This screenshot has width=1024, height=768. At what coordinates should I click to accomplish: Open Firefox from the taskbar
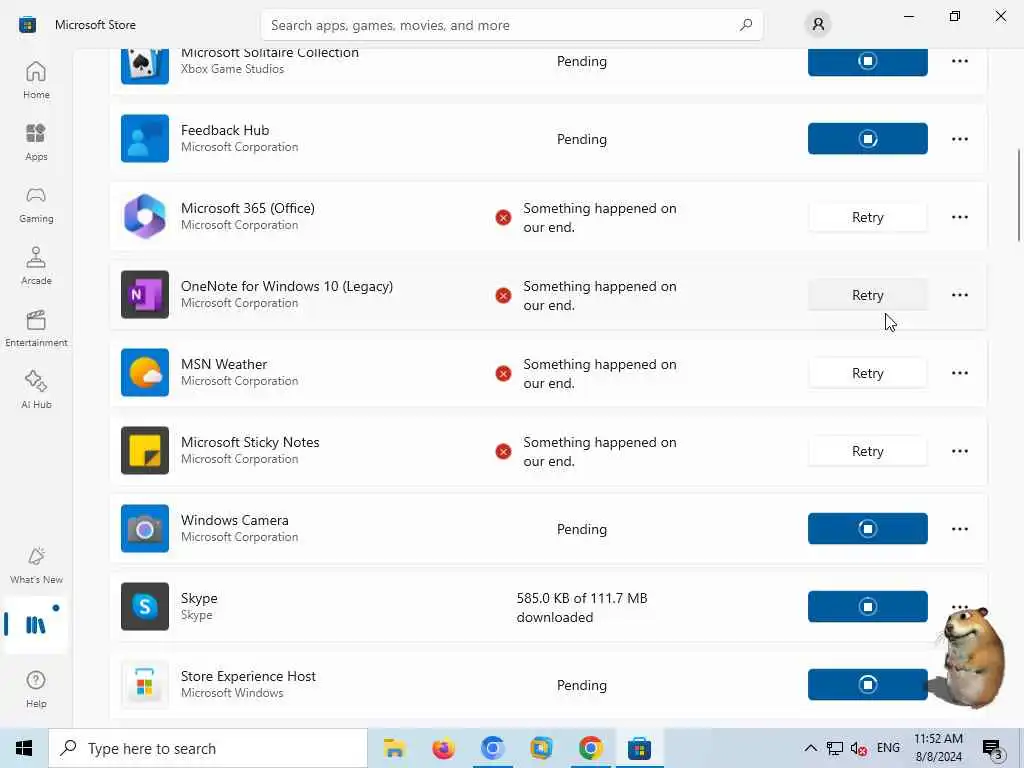click(443, 748)
